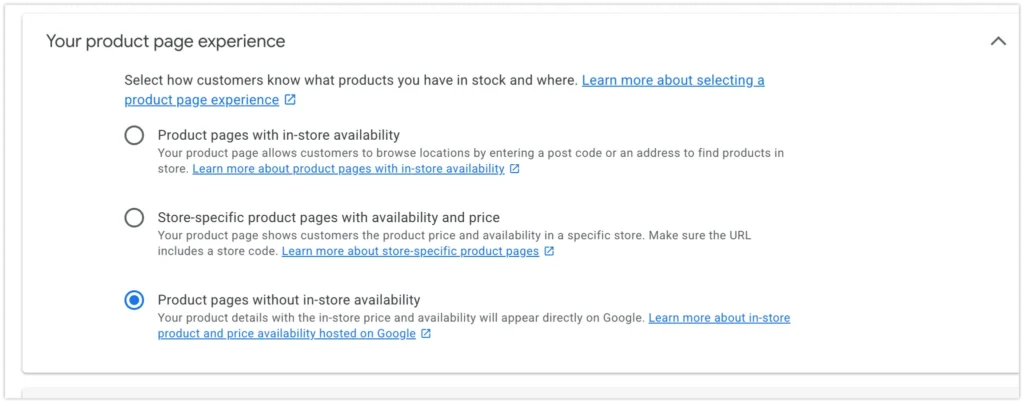Collapse the product page experience section chevron
The image size is (1024, 403).
click(x=997, y=42)
